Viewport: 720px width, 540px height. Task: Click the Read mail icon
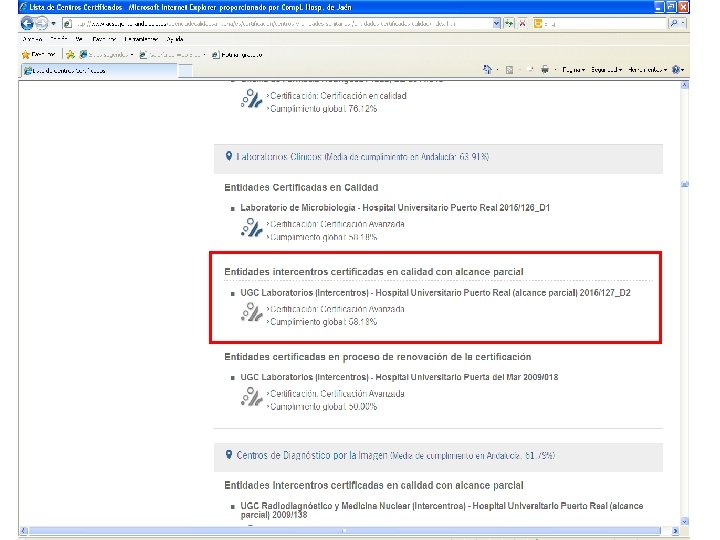(x=530, y=70)
